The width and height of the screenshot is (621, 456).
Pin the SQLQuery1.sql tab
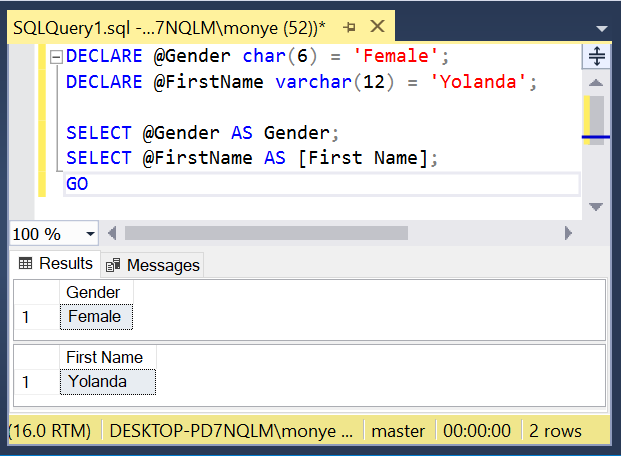point(349,28)
